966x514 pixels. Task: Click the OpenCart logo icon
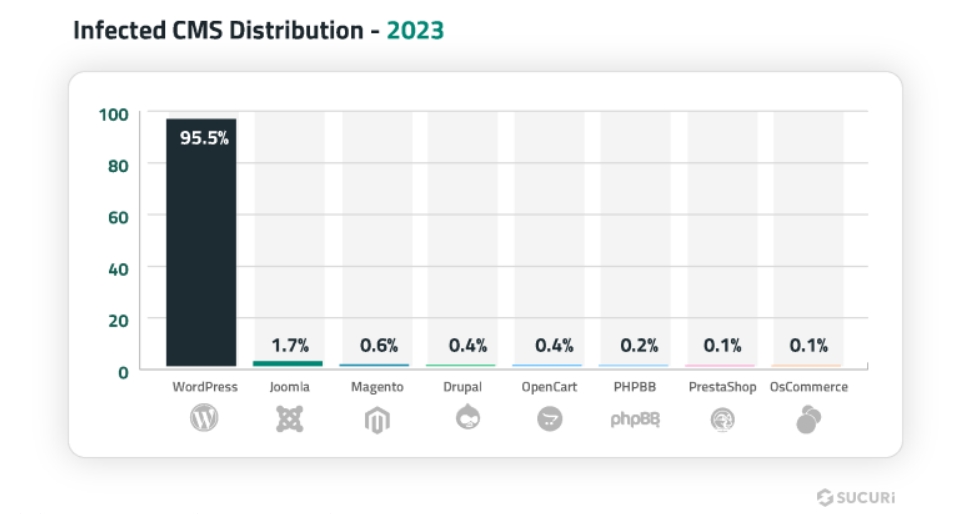549,420
